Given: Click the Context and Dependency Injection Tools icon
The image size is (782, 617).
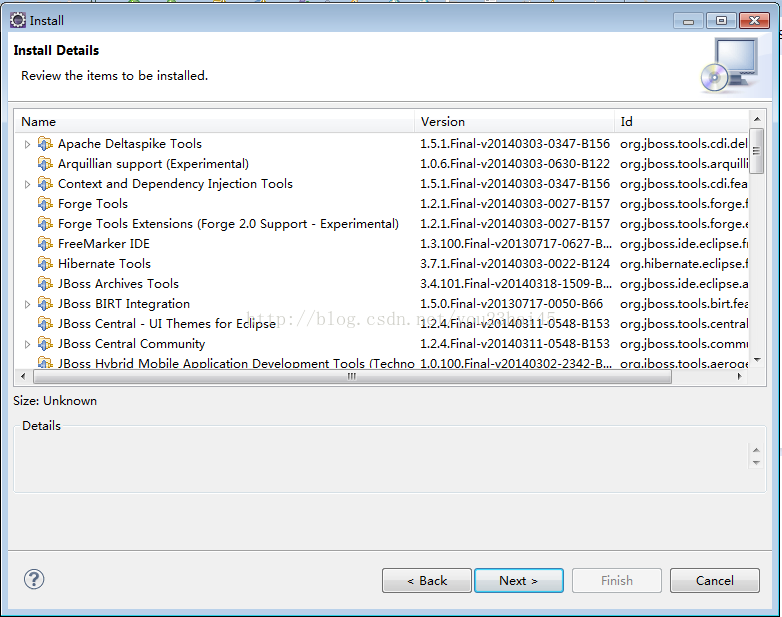Looking at the screenshot, I should pos(45,184).
